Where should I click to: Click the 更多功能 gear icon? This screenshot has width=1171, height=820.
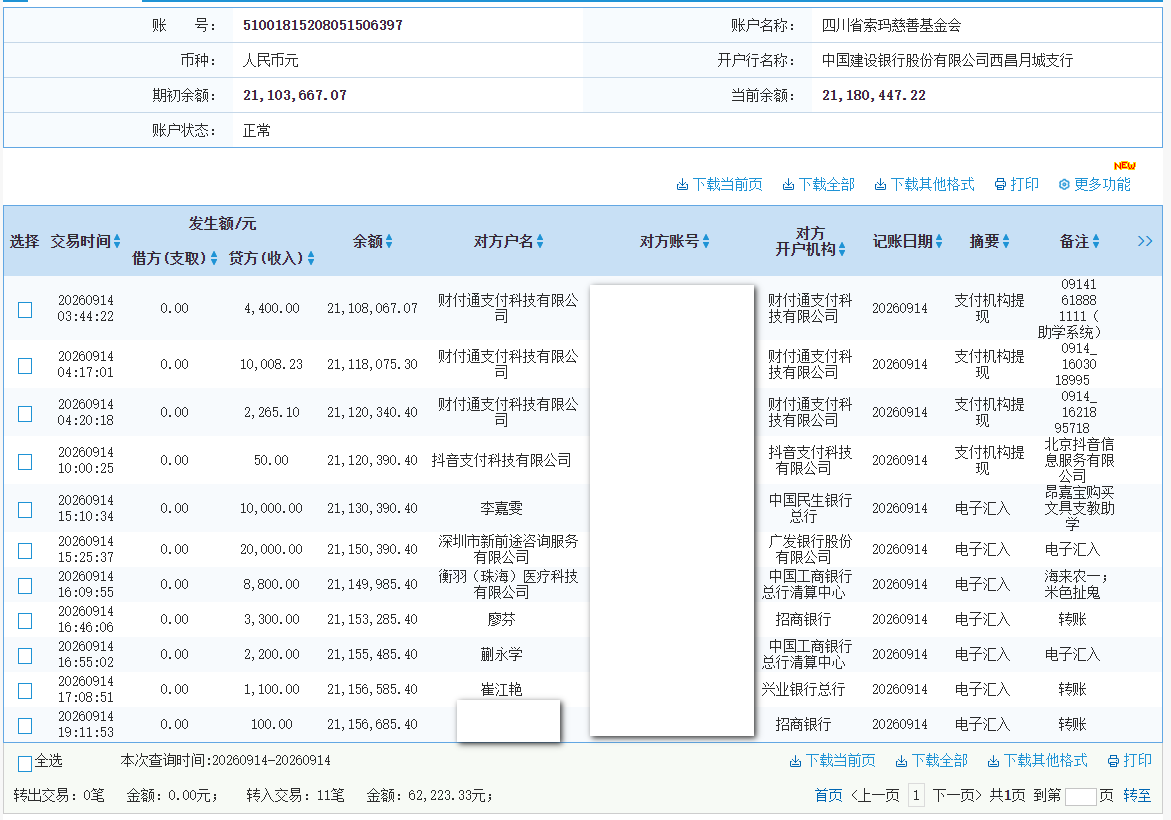(x=1064, y=184)
